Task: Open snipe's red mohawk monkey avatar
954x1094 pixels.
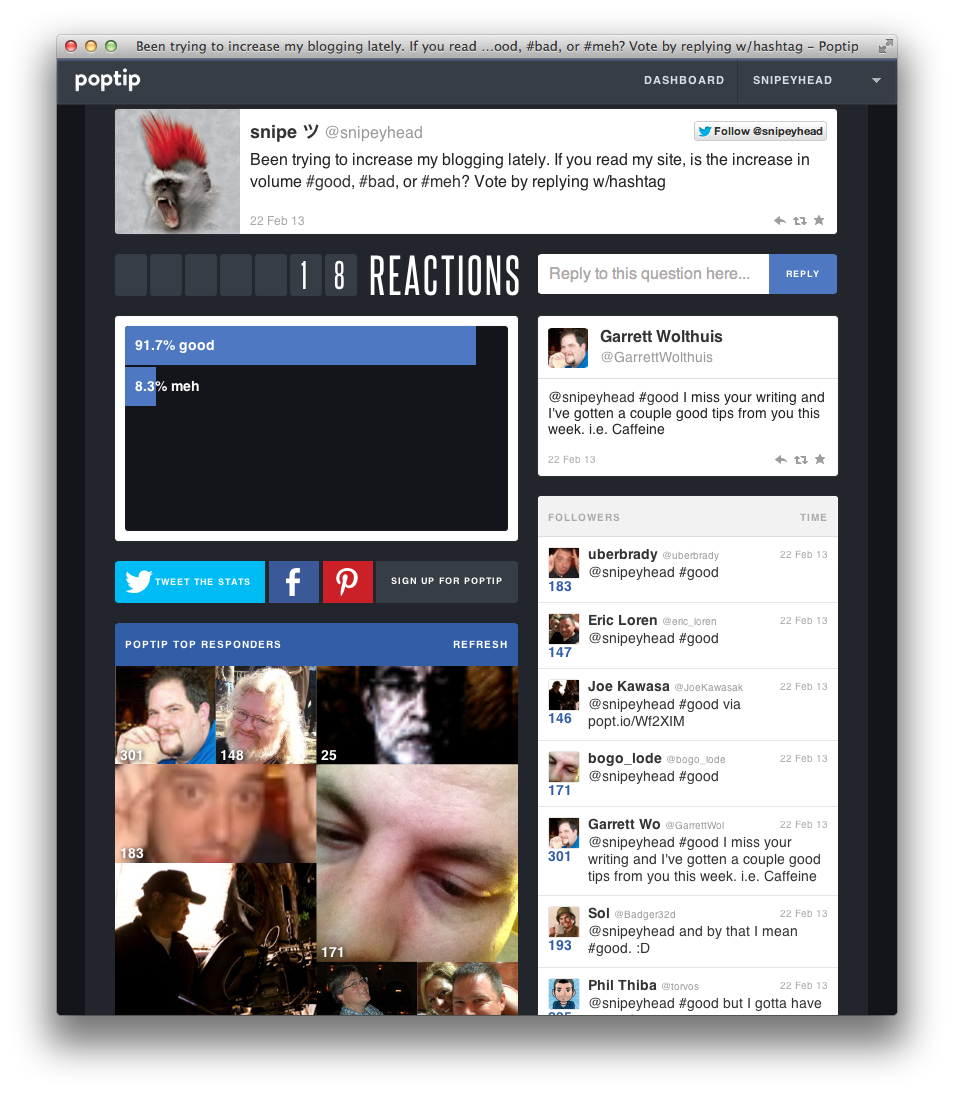Action: point(177,171)
